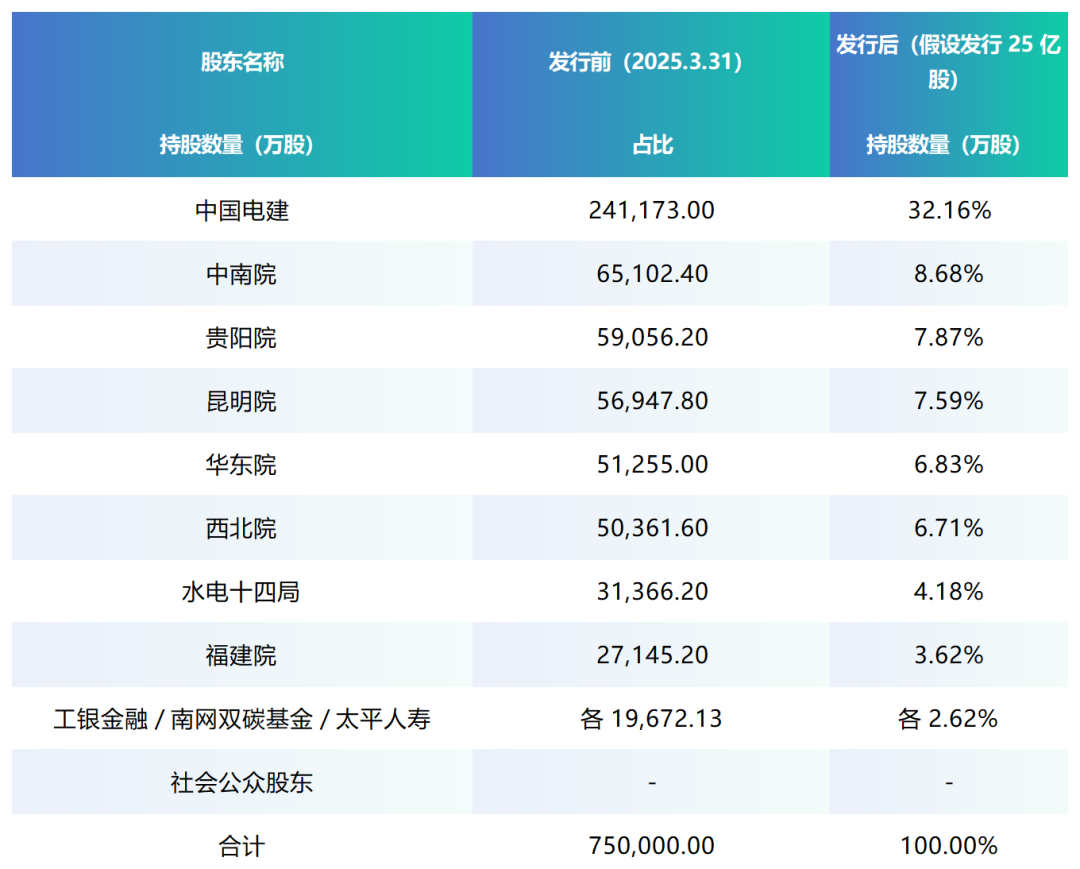Click the value 31,366.20
The height and width of the screenshot is (869, 1080).
(652, 591)
